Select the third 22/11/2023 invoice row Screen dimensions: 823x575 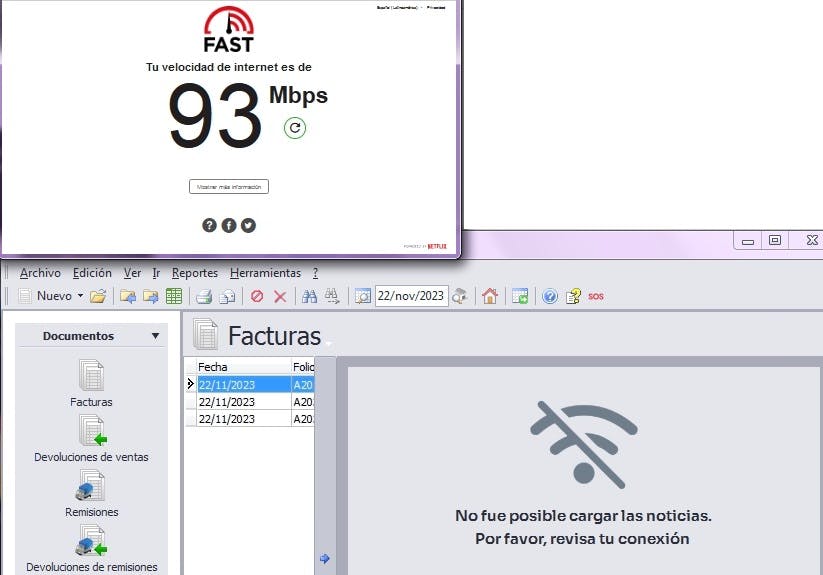click(250, 419)
